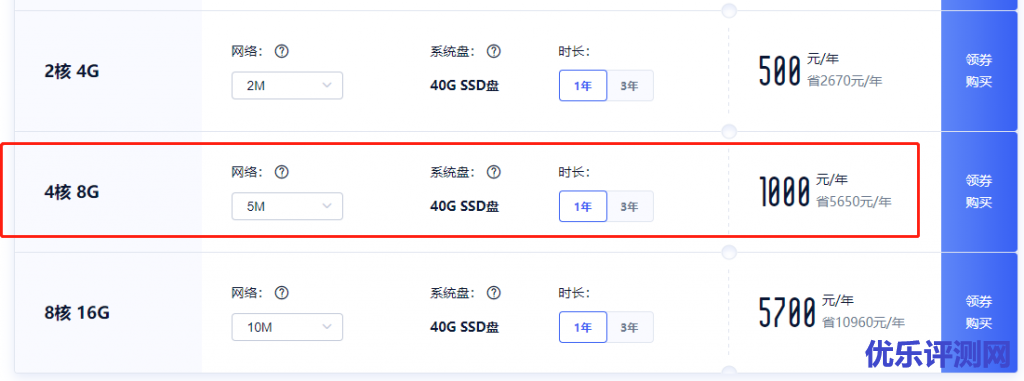1024x381 pixels.
Task: Select 3年 duration for 2核 4G plan
Action: 630,86
